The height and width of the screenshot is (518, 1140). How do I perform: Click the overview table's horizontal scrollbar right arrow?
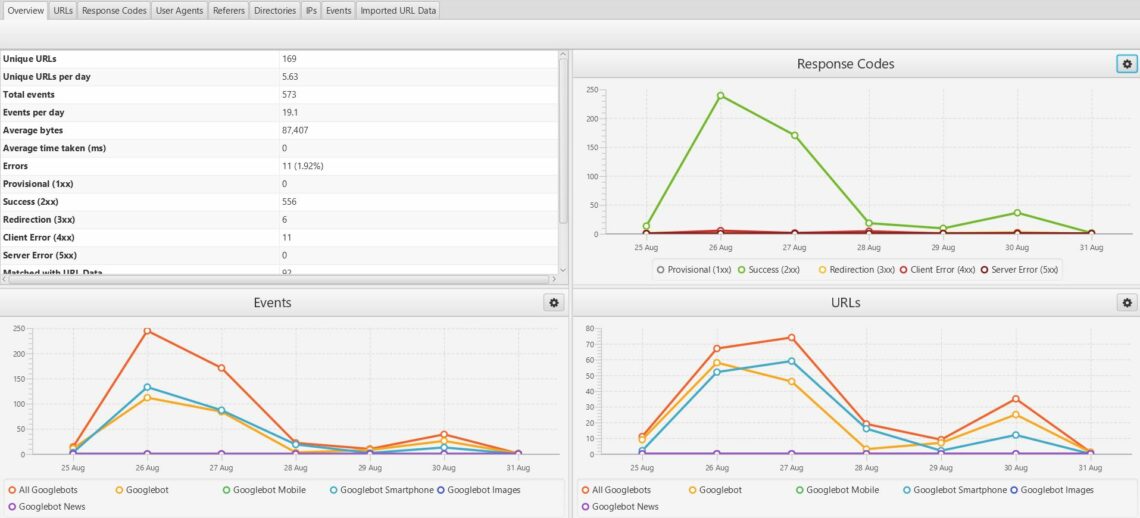[553, 279]
